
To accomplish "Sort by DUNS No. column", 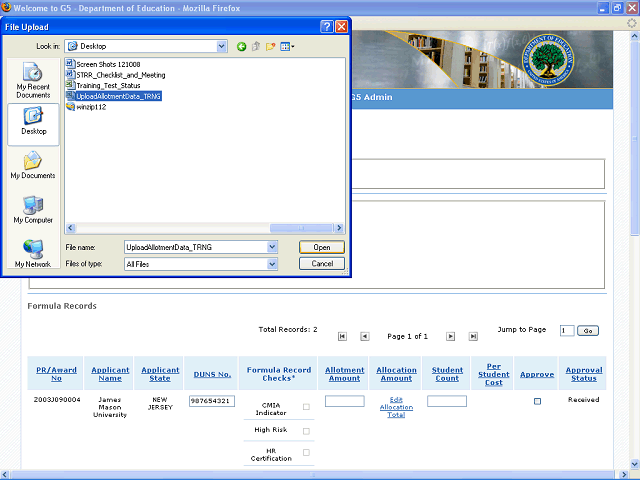I will click(212, 374).
